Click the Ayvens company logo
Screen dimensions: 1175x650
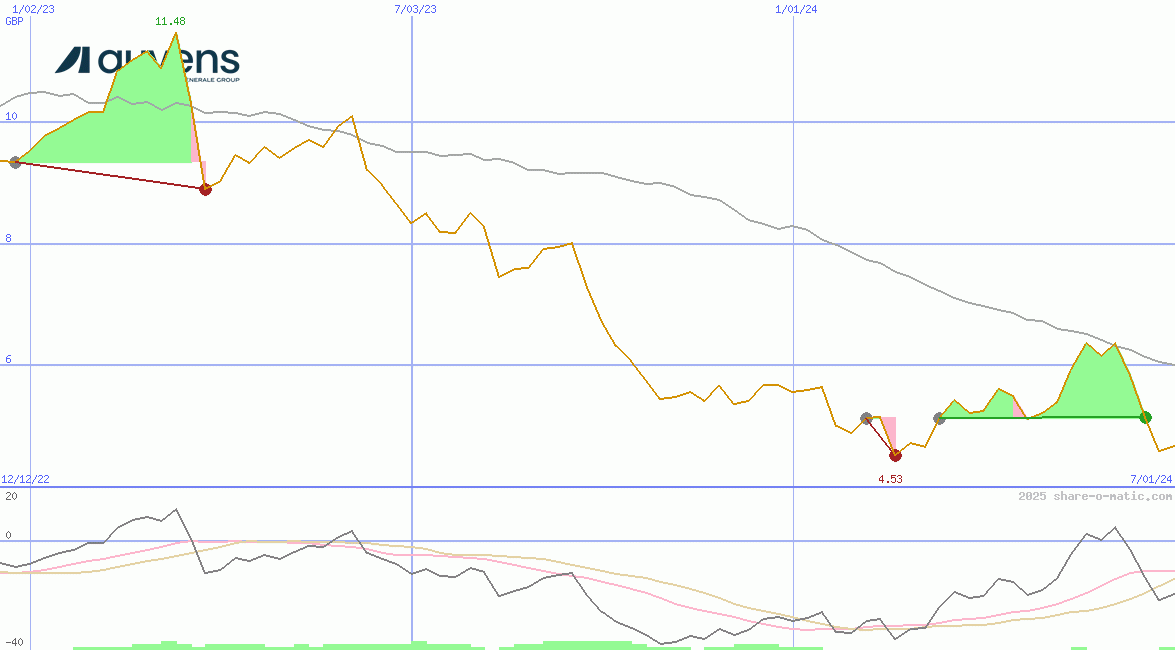pyautogui.click(x=147, y=62)
